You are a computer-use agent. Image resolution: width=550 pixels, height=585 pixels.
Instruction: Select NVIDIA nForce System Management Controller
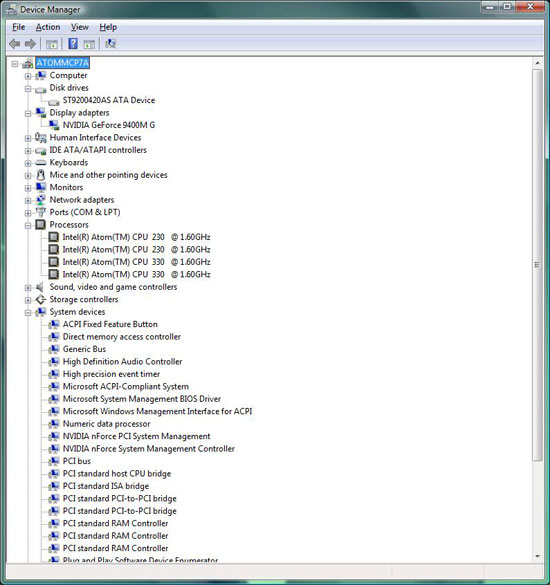click(149, 448)
